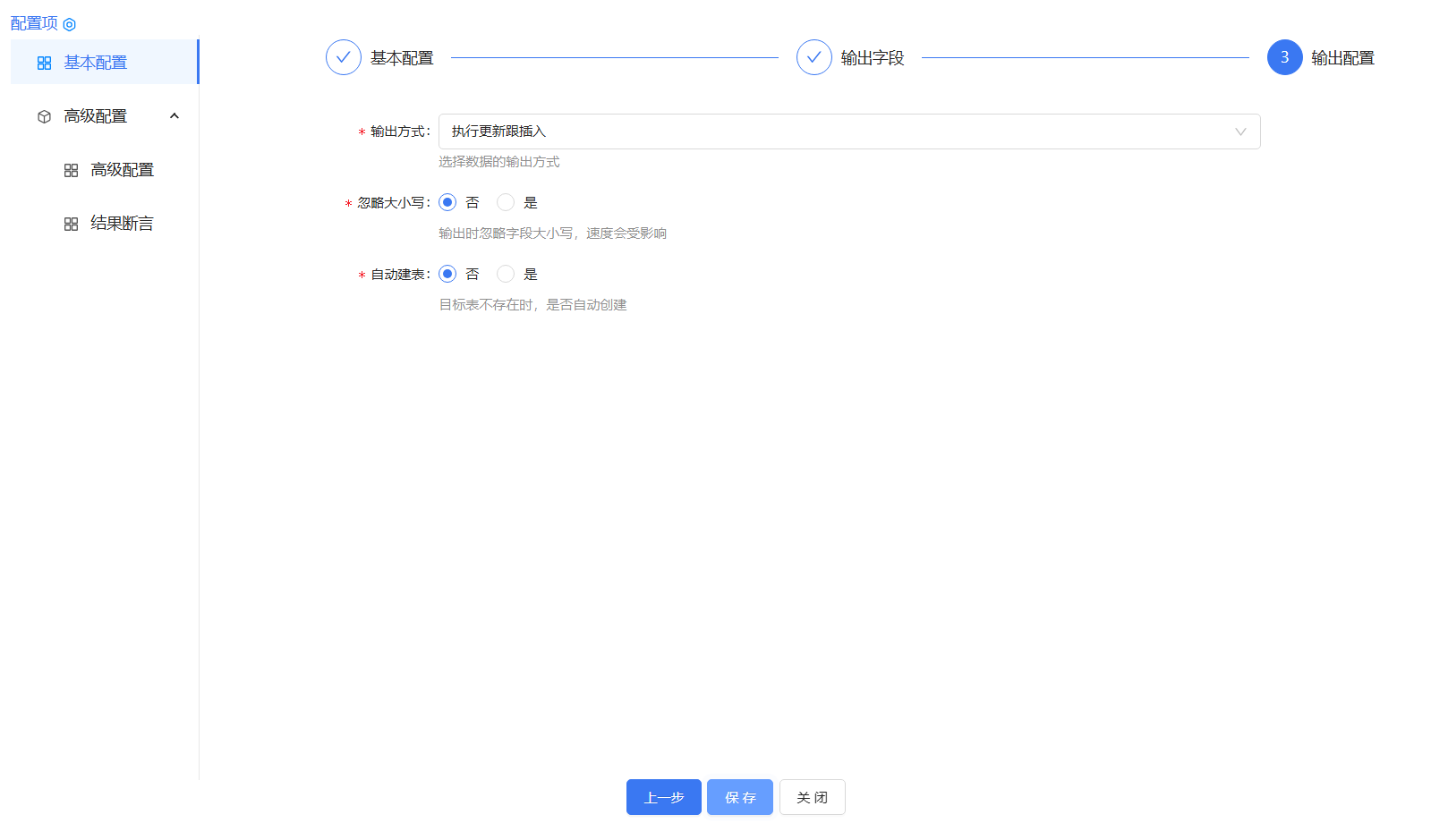Open the 输出方式 dropdown

click(848, 132)
